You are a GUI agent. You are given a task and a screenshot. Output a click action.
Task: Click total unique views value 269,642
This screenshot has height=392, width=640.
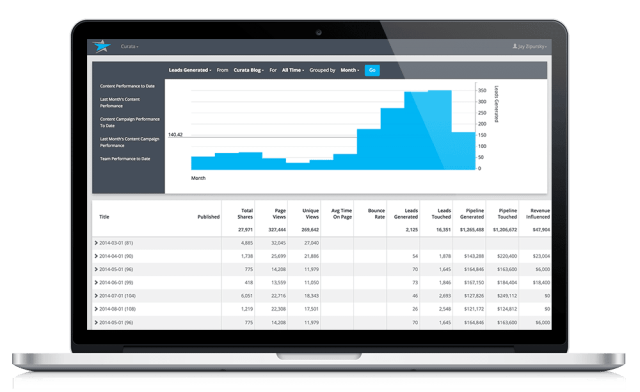(x=310, y=230)
